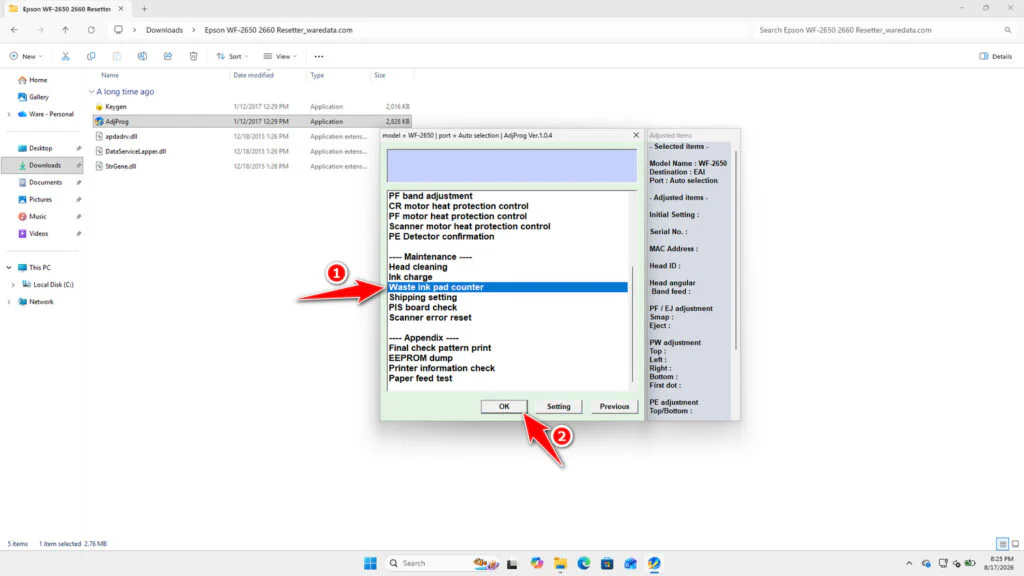Close the AdjProg dialog window
Image resolution: width=1024 pixels, height=576 pixels.
636,135
